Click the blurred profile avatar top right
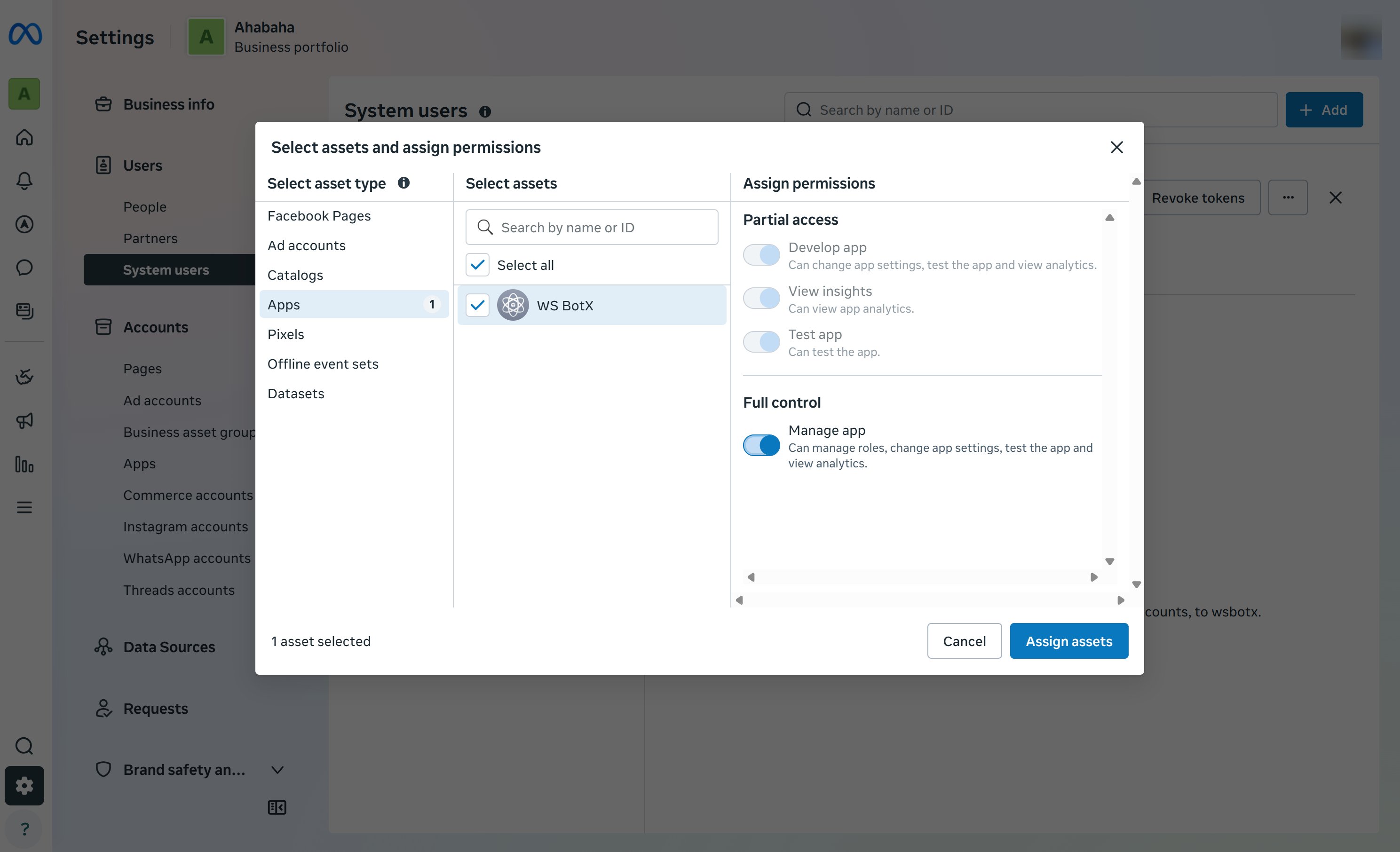 point(1361,39)
